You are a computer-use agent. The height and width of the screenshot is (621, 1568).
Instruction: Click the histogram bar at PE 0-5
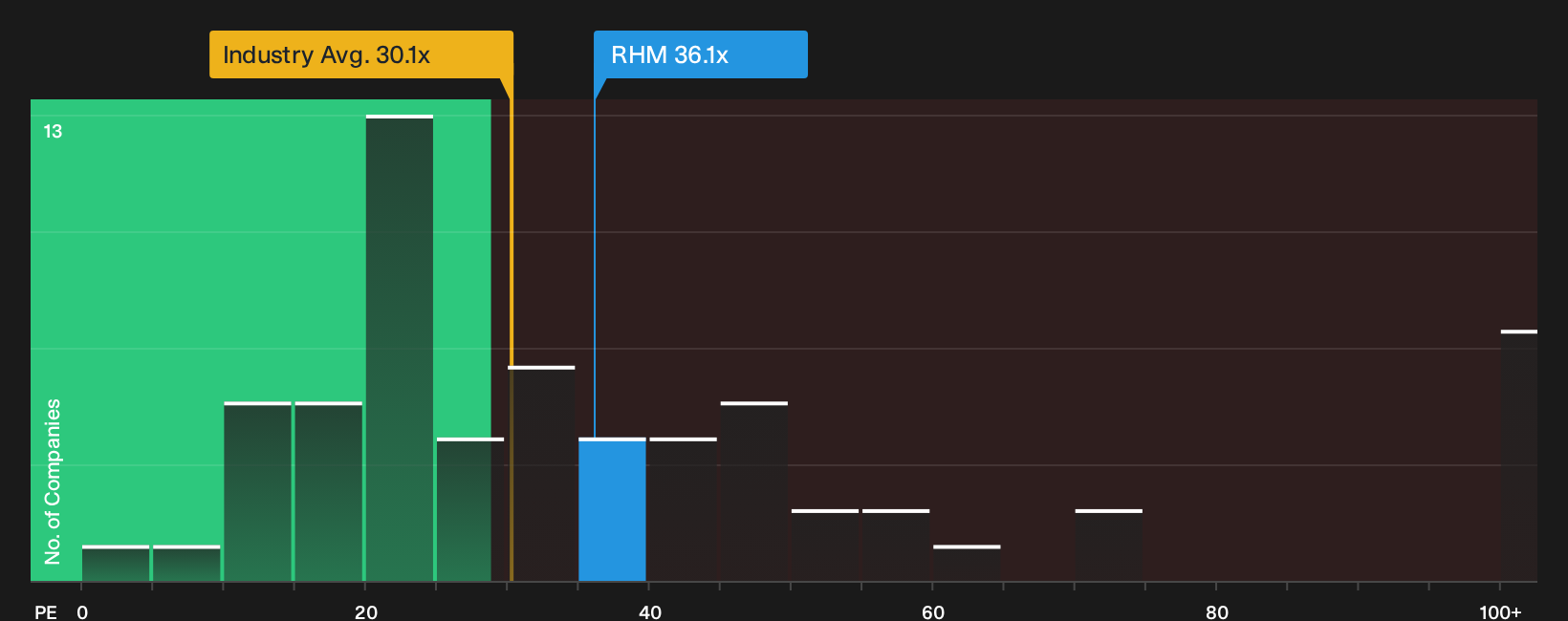click(x=116, y=563)
